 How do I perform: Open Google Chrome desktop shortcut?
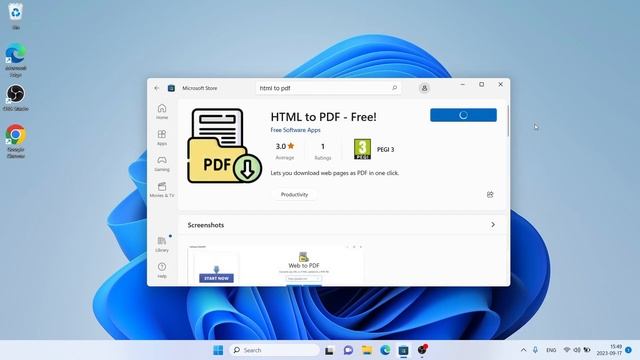coord(16,141)
